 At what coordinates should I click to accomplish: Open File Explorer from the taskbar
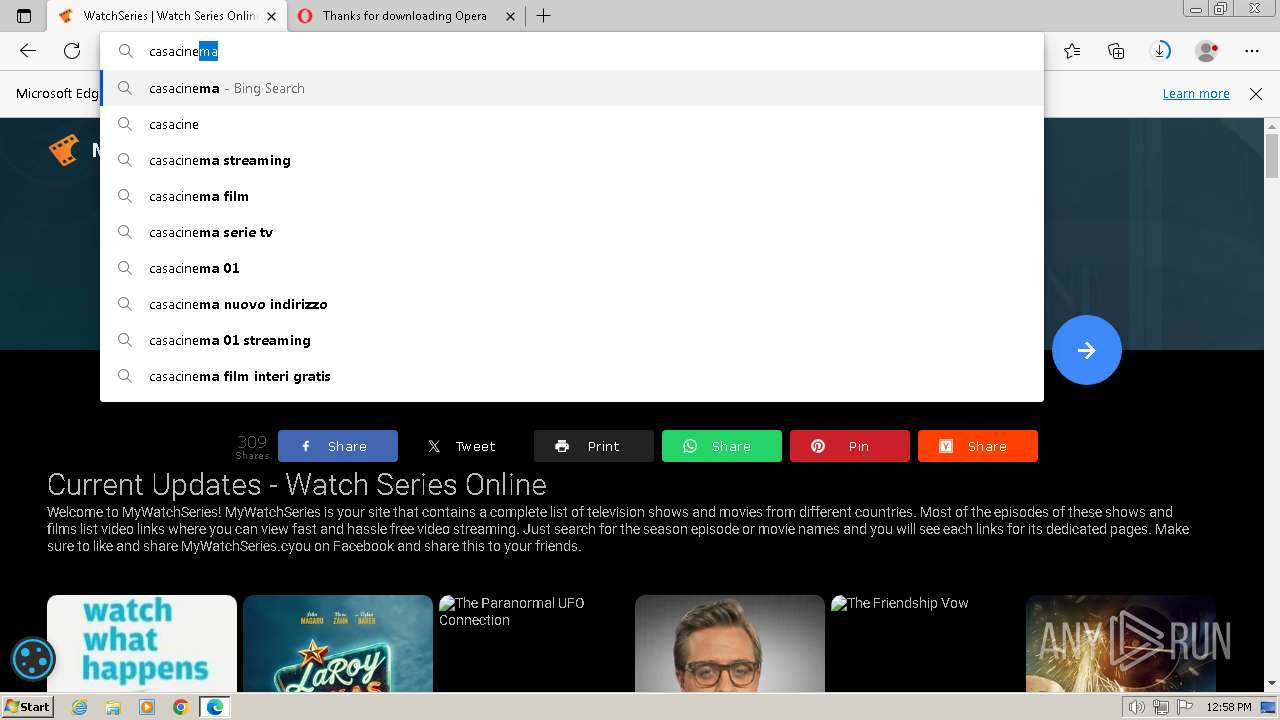coord(113,707)
